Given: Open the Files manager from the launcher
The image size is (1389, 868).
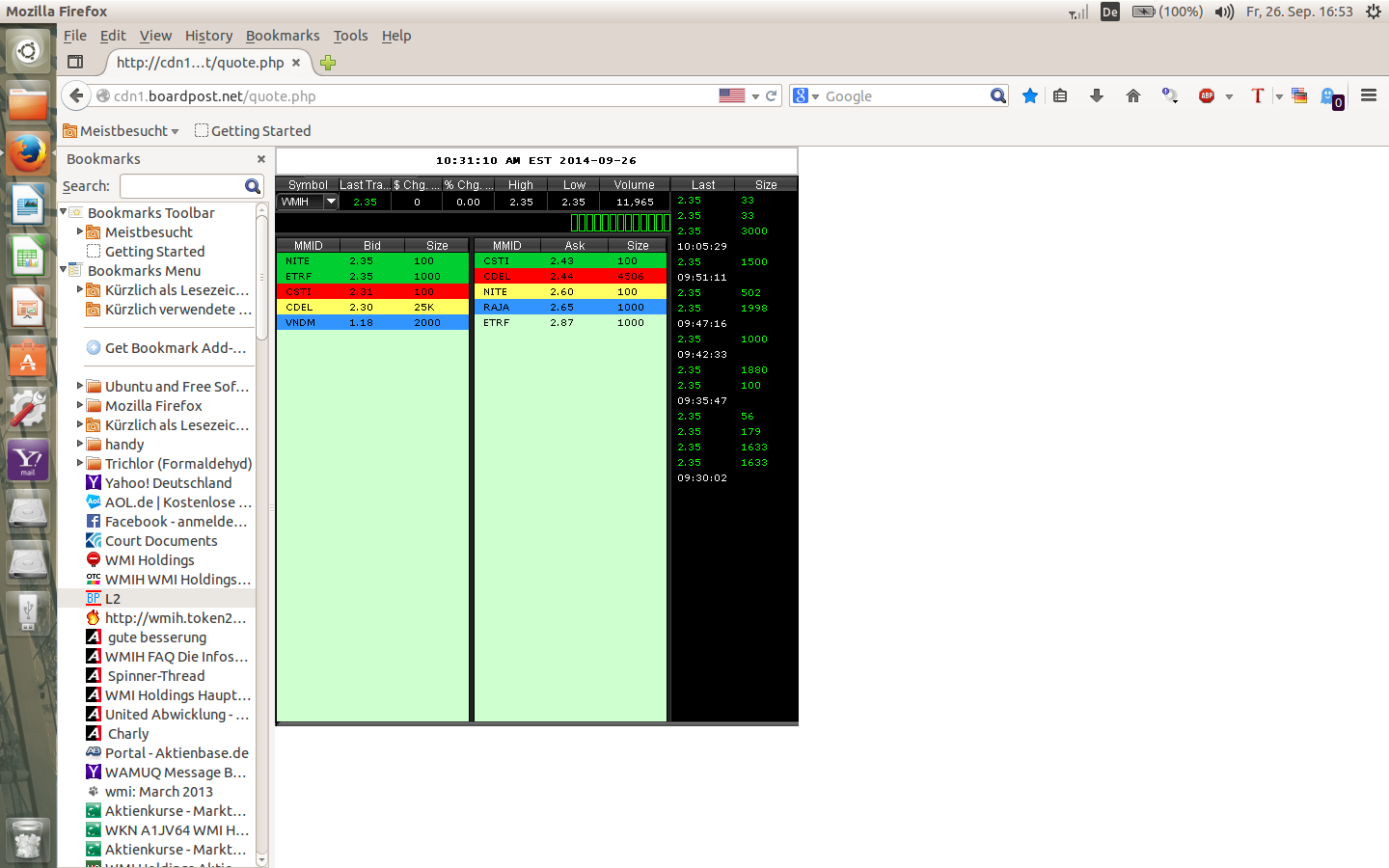Looking at the screenshot, I should click(28, 102).
